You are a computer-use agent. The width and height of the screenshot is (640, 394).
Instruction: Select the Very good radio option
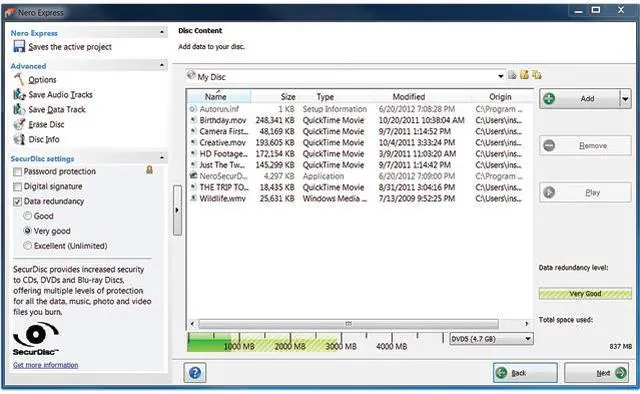27,231
